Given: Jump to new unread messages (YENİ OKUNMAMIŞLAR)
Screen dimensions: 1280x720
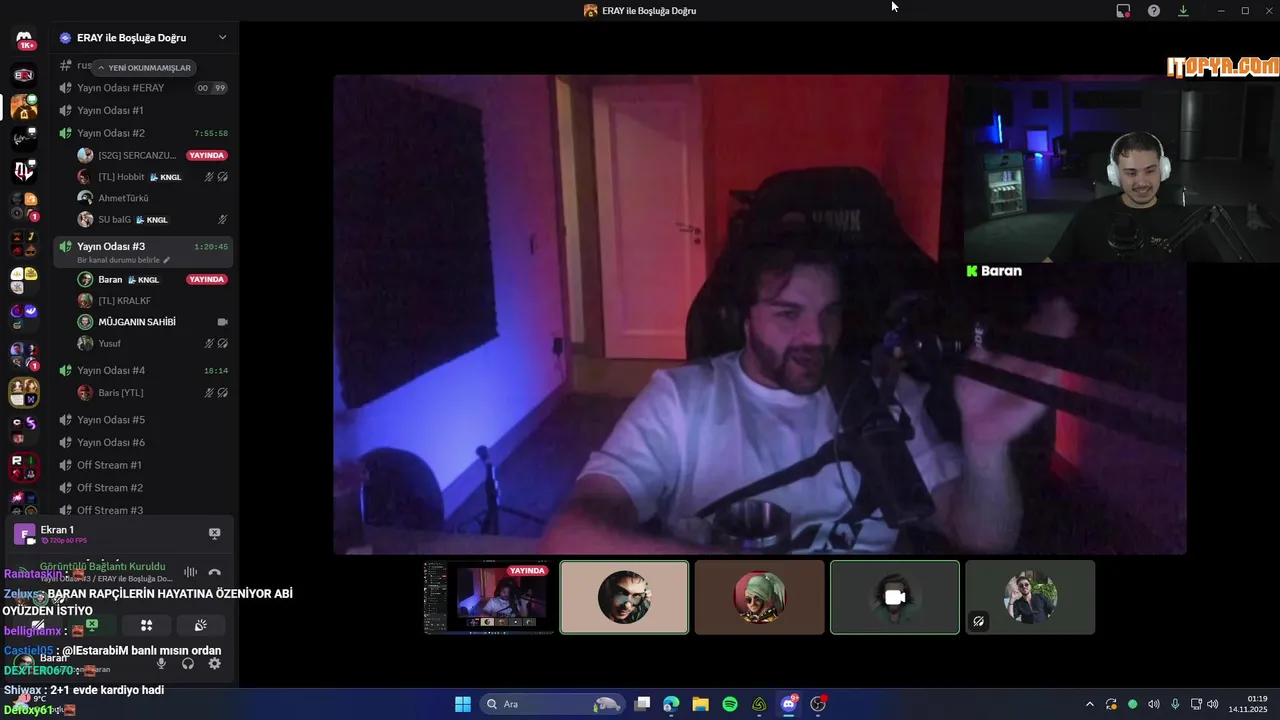Looking at the screenshot, I should 144,68.
